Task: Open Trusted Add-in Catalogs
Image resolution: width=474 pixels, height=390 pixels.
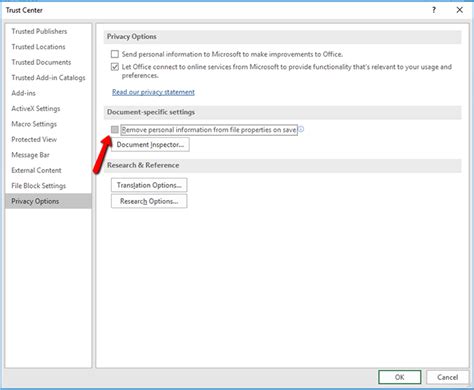Action: click(48, 78)
